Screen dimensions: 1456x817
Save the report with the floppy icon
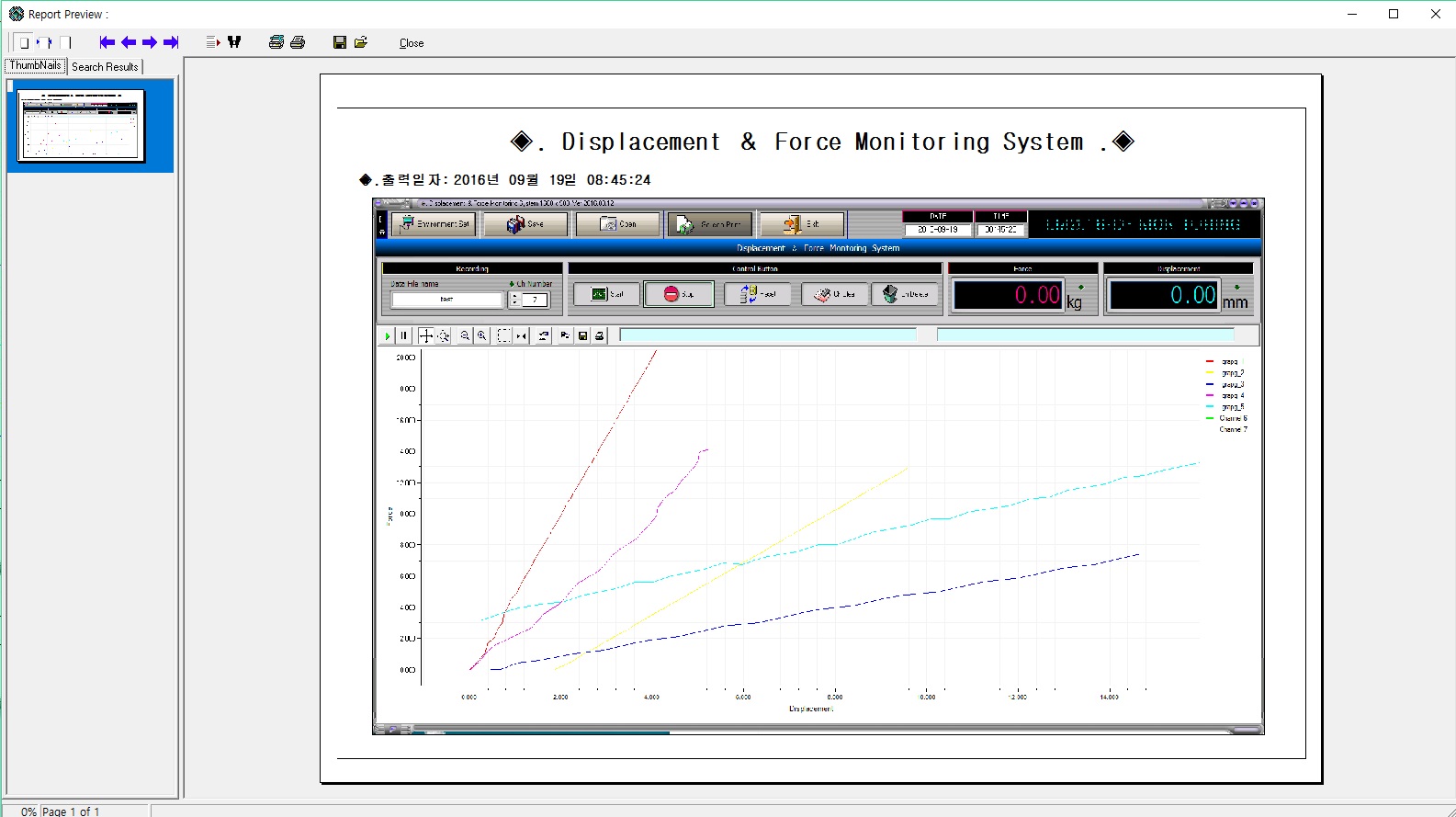[340, 42]
